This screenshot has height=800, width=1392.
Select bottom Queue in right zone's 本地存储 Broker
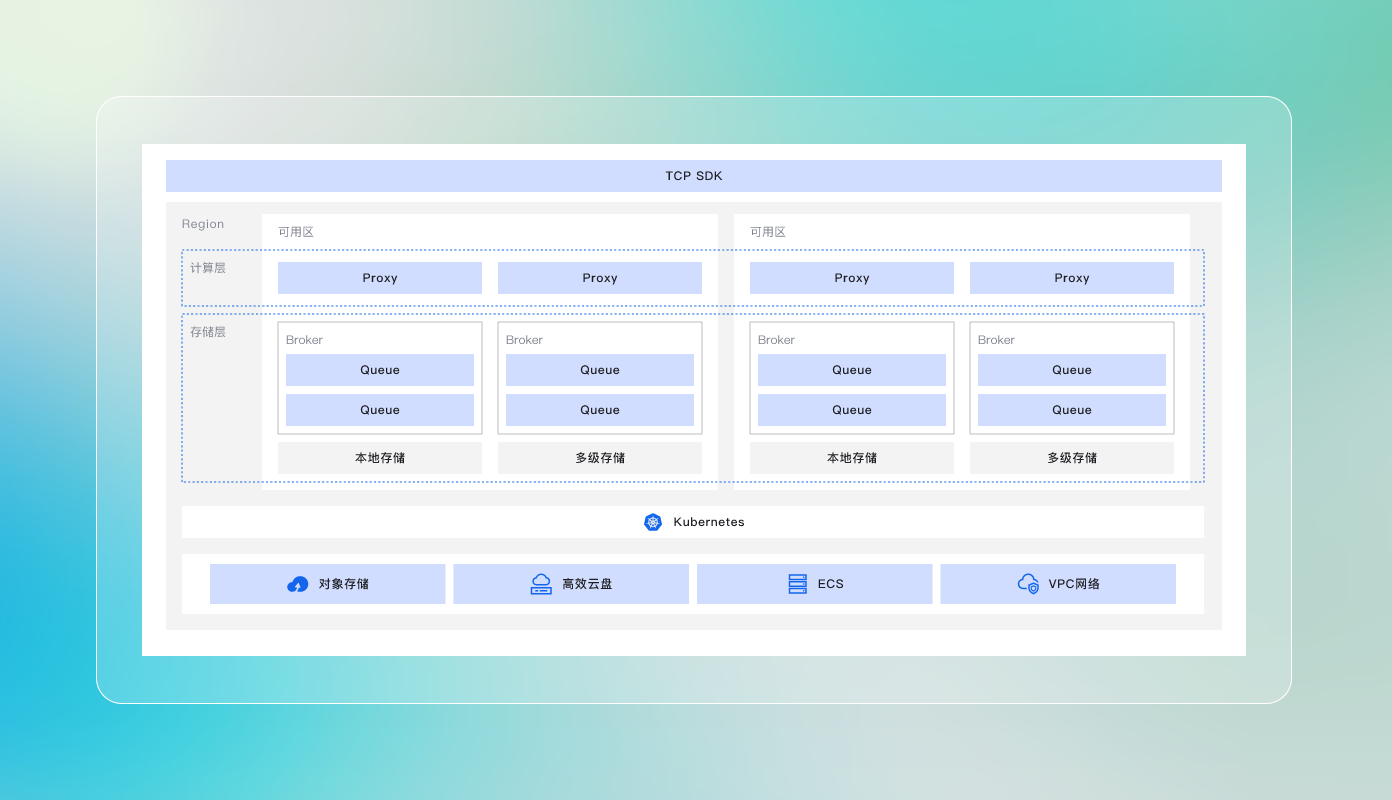pyautogui.click(x=852, y=410)
